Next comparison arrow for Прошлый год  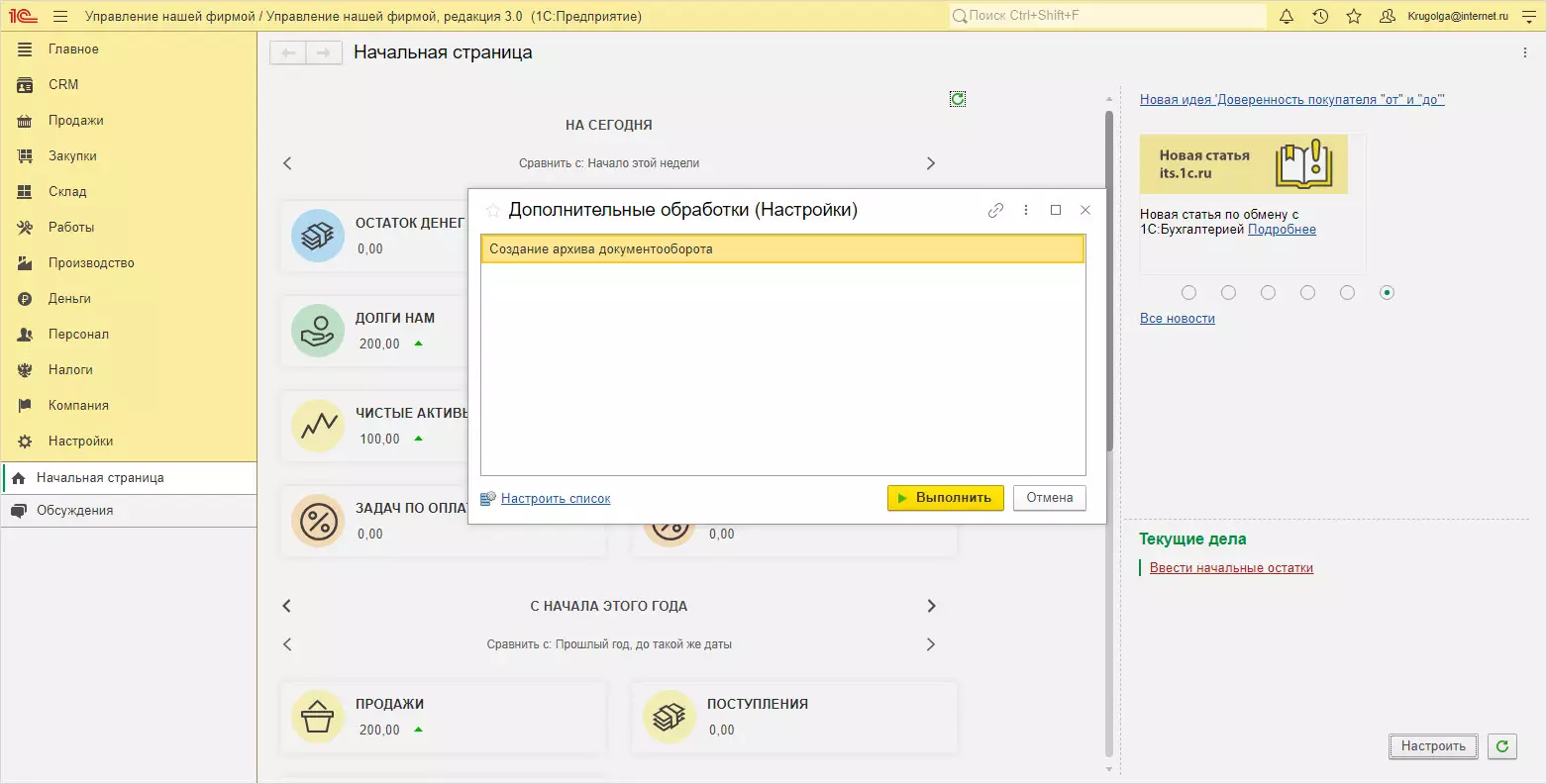coord(931,644)
